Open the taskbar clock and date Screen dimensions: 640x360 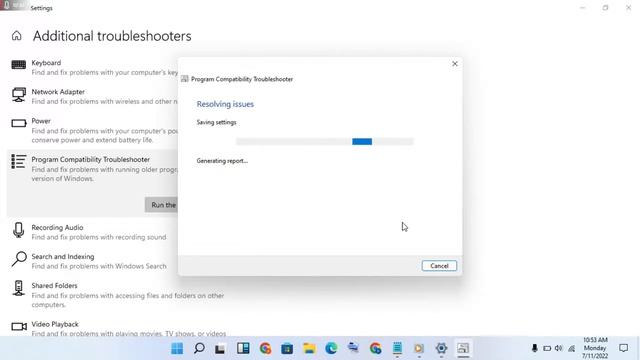(595, 348)
